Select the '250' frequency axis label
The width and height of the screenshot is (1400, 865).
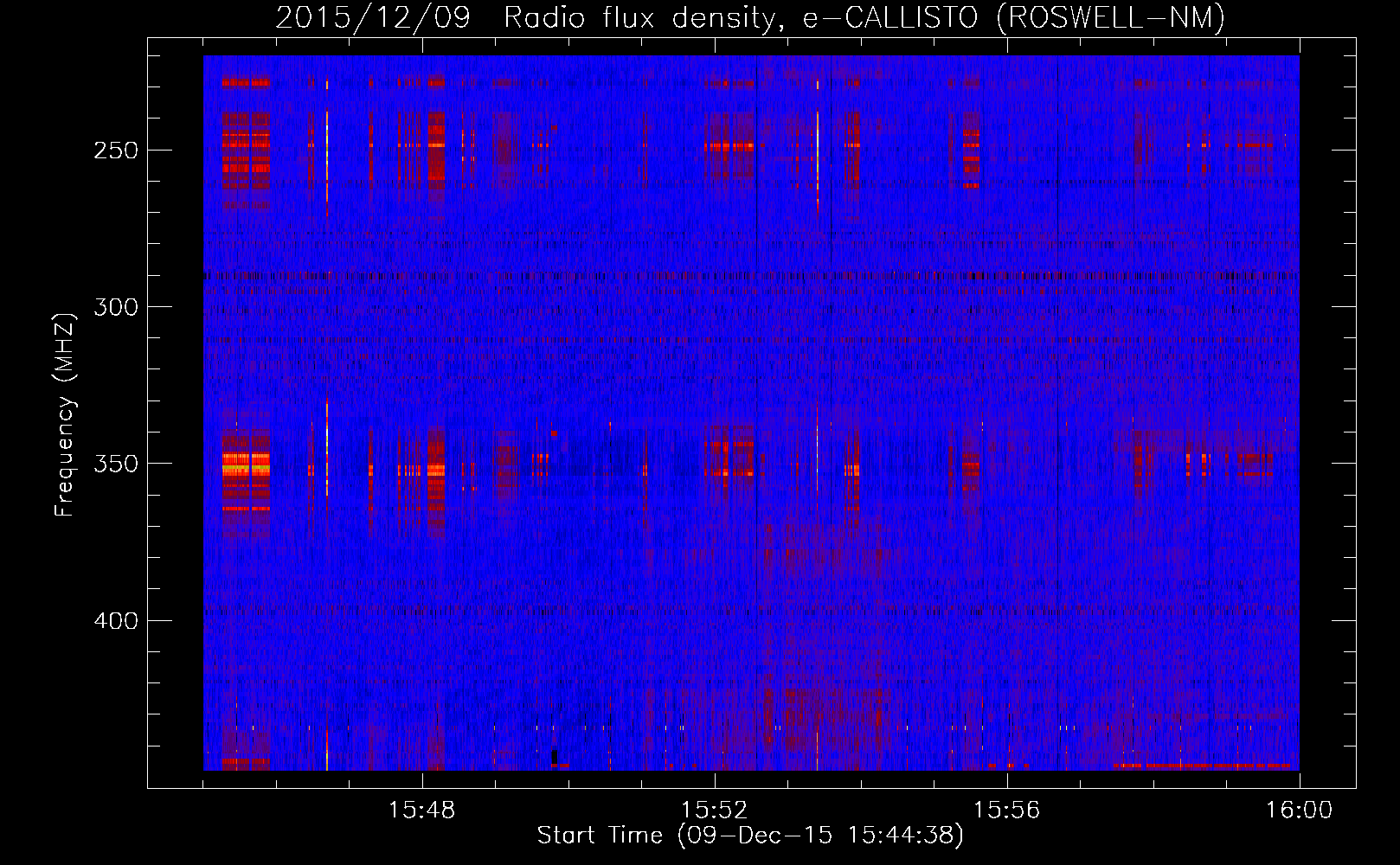(x=116, y=151)
